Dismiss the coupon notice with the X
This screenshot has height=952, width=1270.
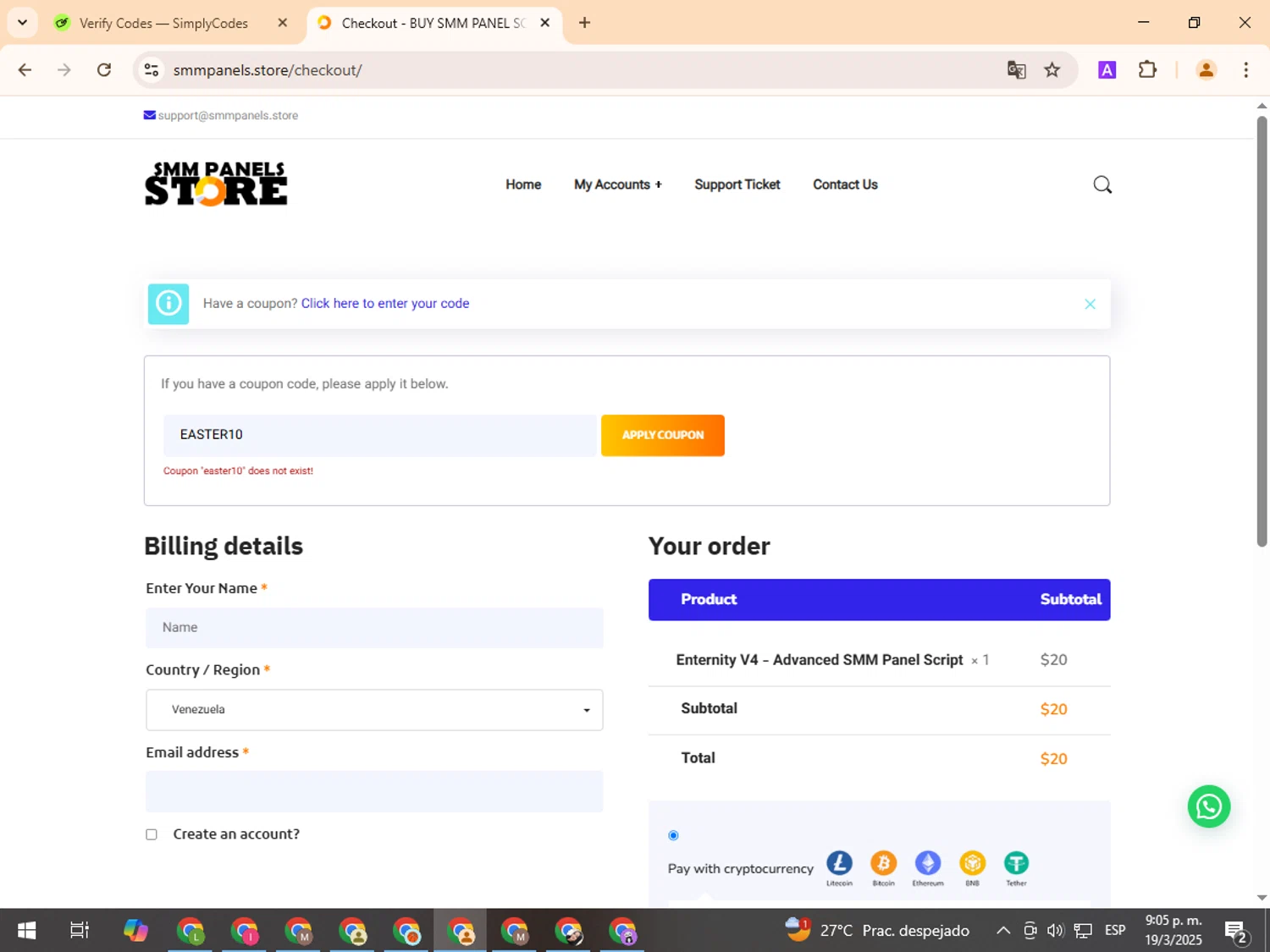pos(1090,304)
